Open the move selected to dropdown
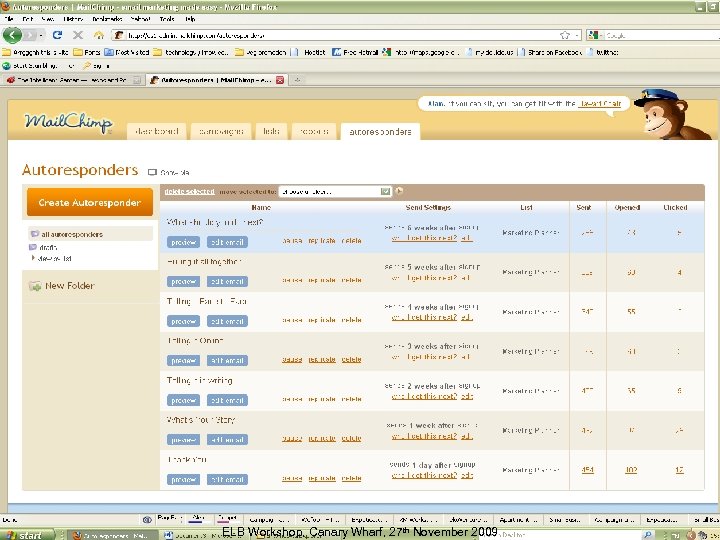Viewport: 720px width, 540px height. pyautogui.click(x=335, y=191)
